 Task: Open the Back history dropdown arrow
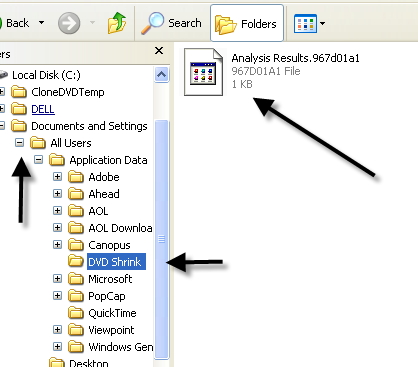(x=41, y=23)
